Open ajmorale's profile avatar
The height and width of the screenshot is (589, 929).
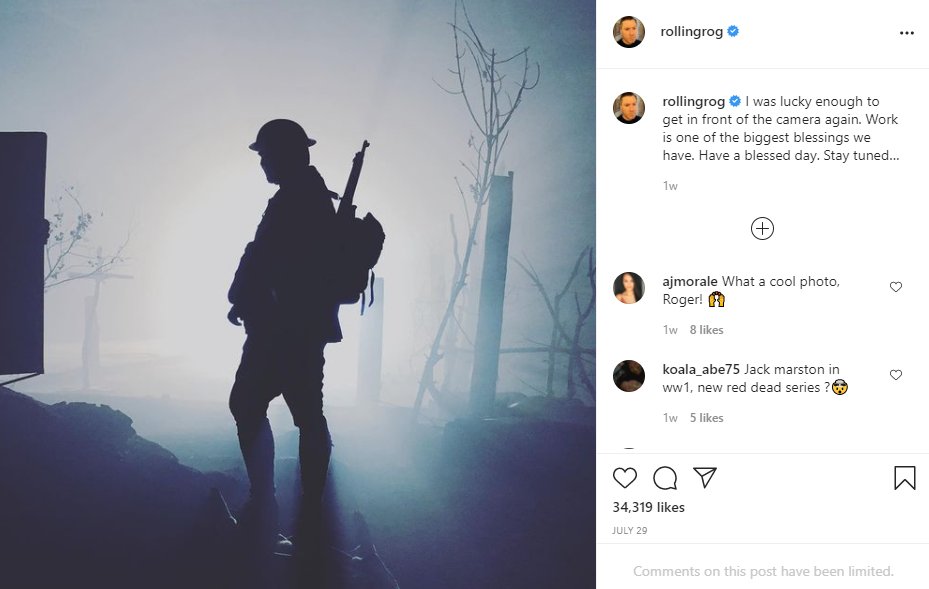pyautogui.click(x=629, y=288)
